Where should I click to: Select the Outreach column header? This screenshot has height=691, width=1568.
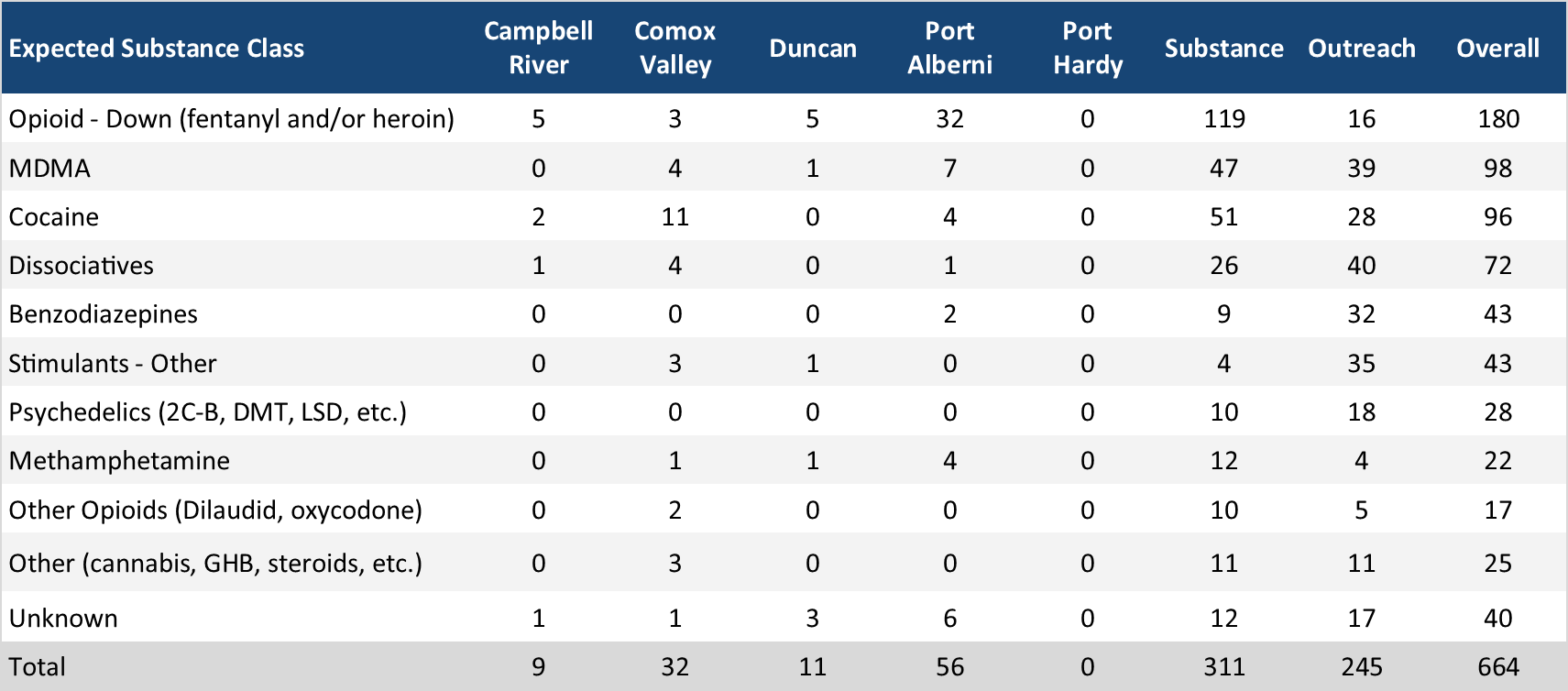[x=1361, y=49]
